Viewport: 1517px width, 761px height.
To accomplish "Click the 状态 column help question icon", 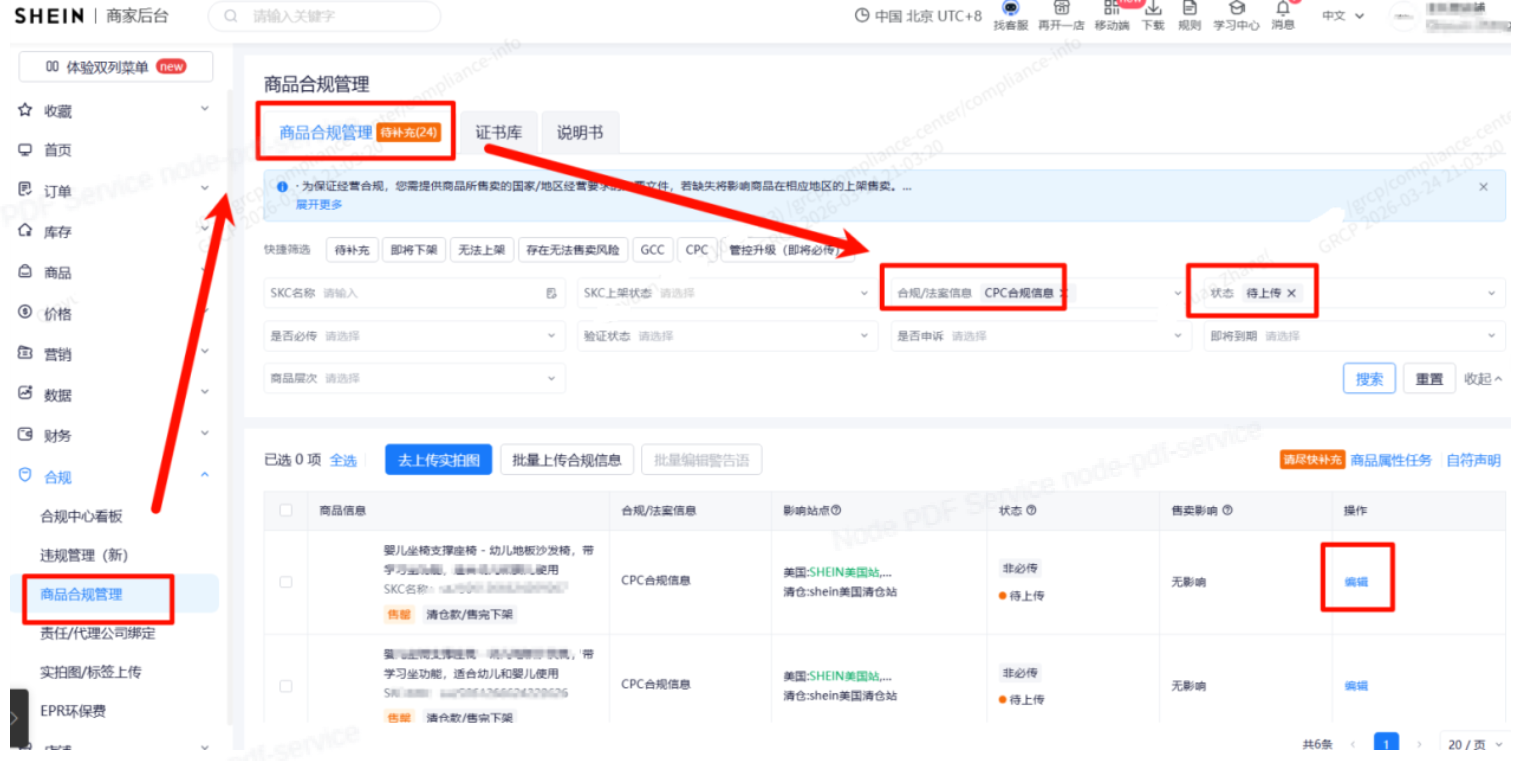I will 1031,510.
